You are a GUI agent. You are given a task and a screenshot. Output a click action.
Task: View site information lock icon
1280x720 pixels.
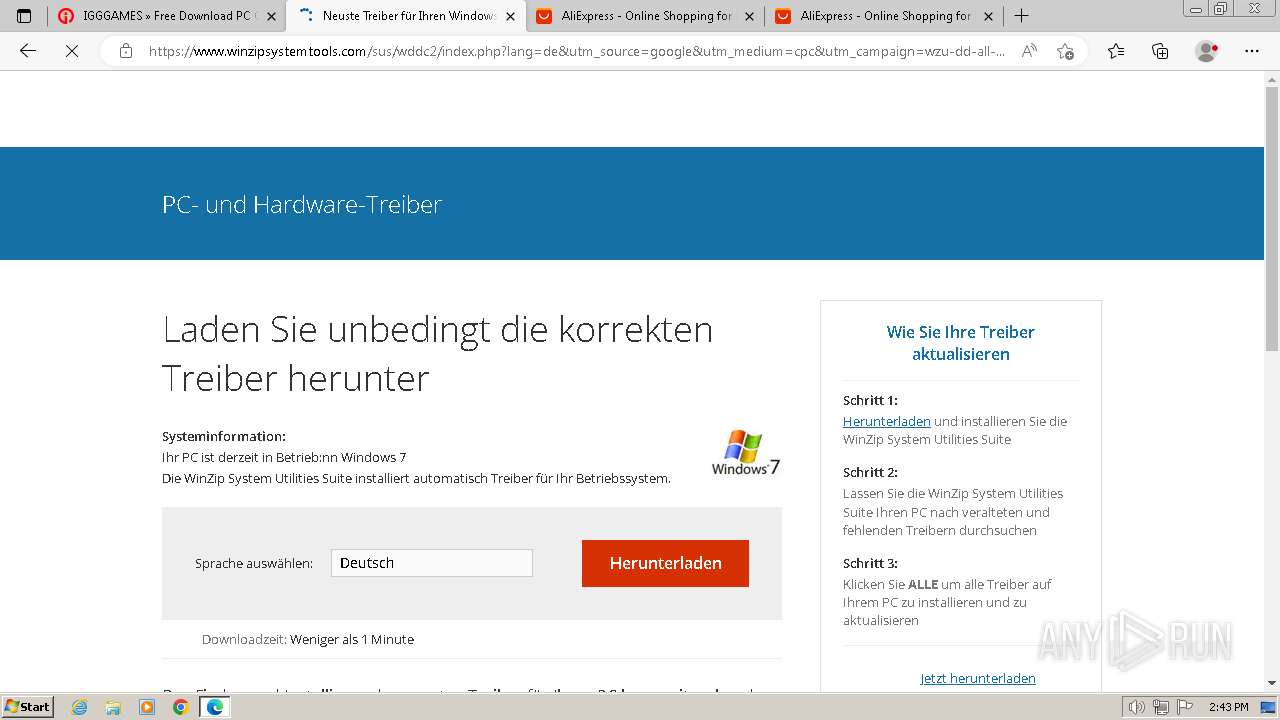[x=126, y=51]
